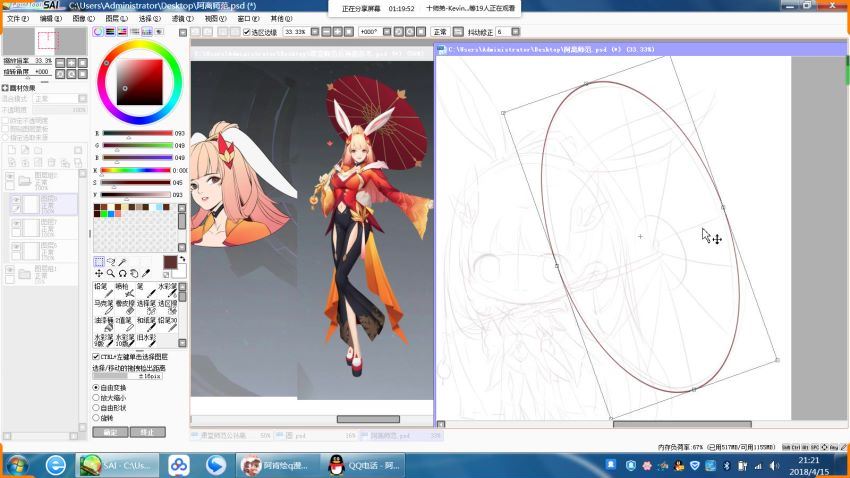850x478 pixels.
Task: Show the color swatches panel
Action: pyautogui.click(x=146, y=32)
